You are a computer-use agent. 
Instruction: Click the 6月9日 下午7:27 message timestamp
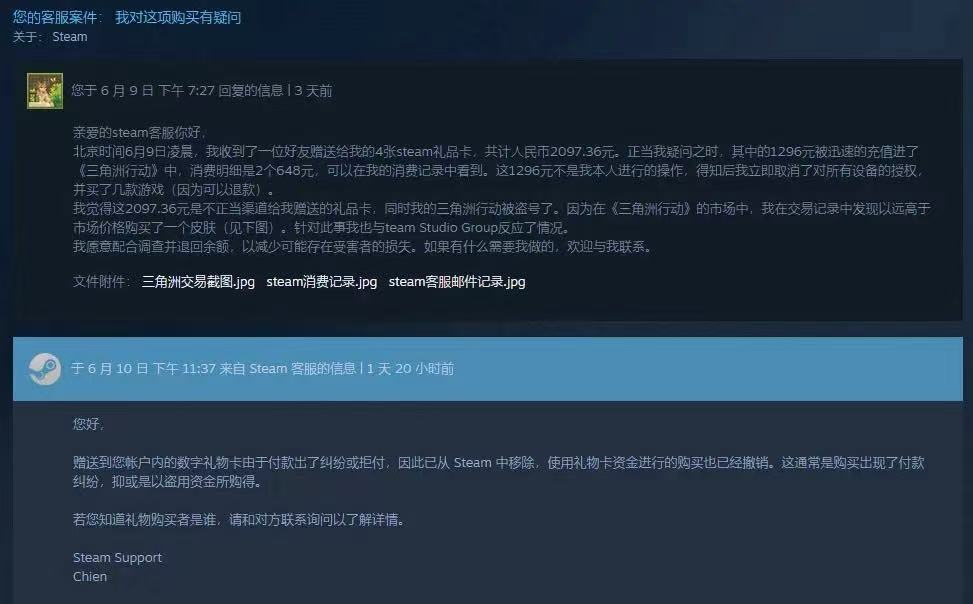tap(143, 91)
